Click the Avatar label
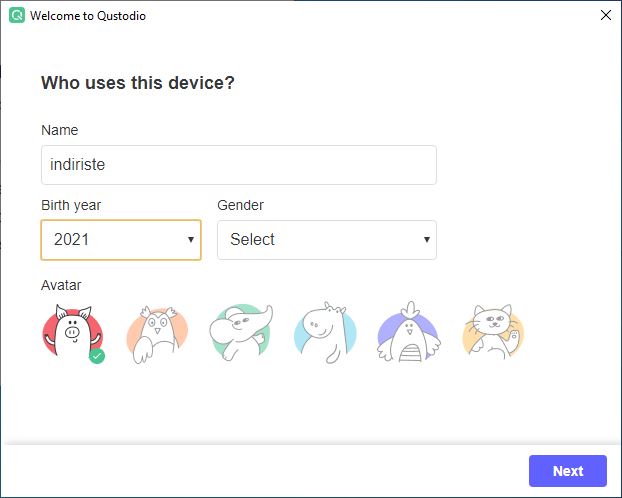The width and height of the screenshot is (622, 498). [61, 285]
